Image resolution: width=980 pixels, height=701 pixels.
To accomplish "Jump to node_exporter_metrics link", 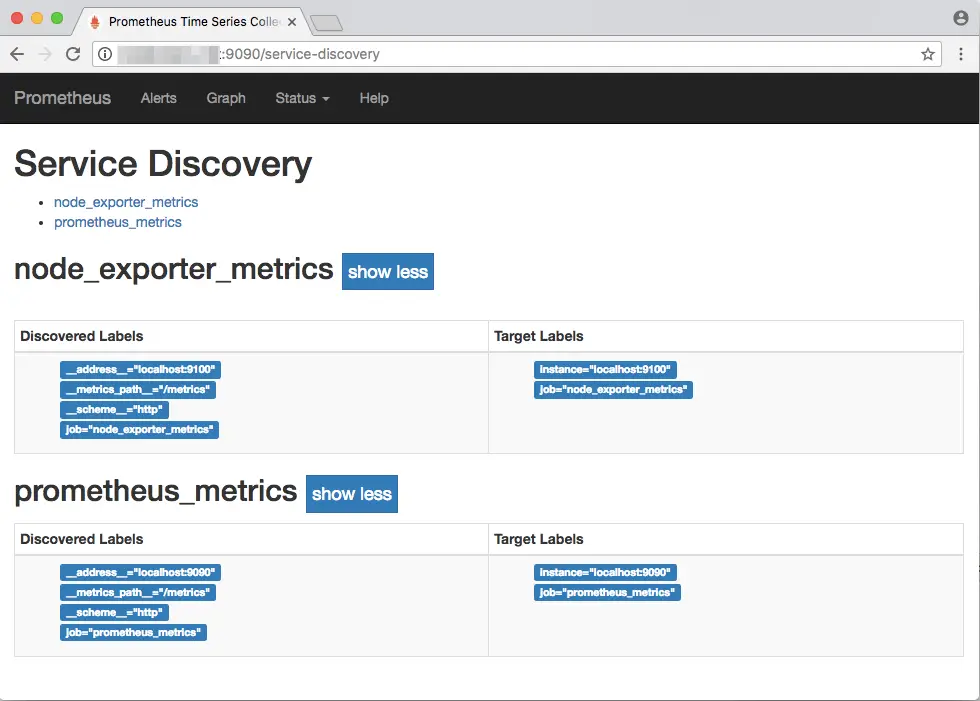I will click(126, 202).
